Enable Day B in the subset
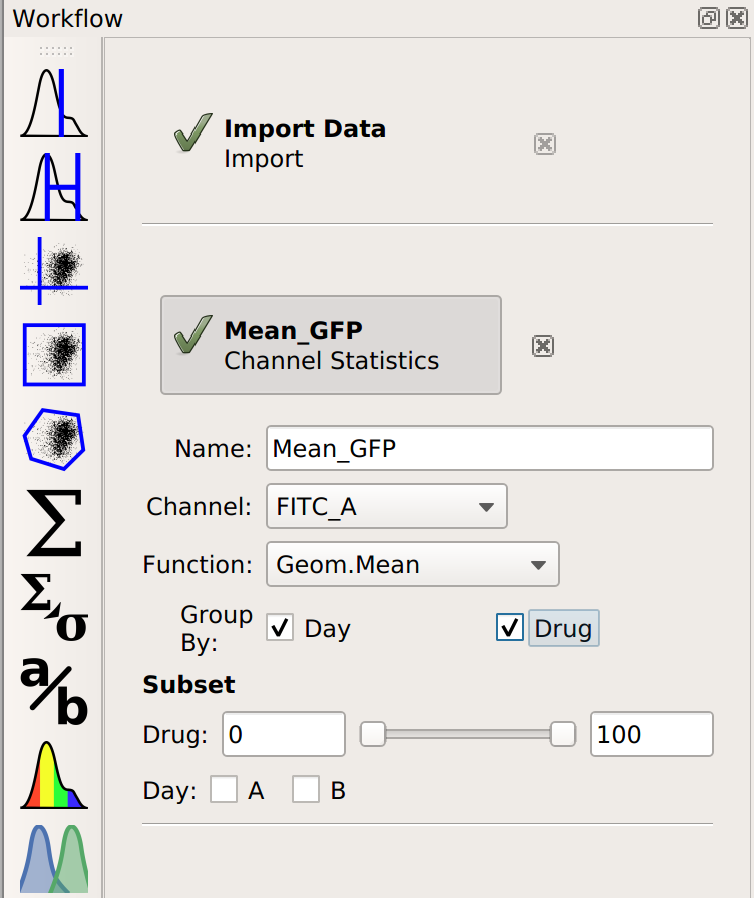 [306, 790]
